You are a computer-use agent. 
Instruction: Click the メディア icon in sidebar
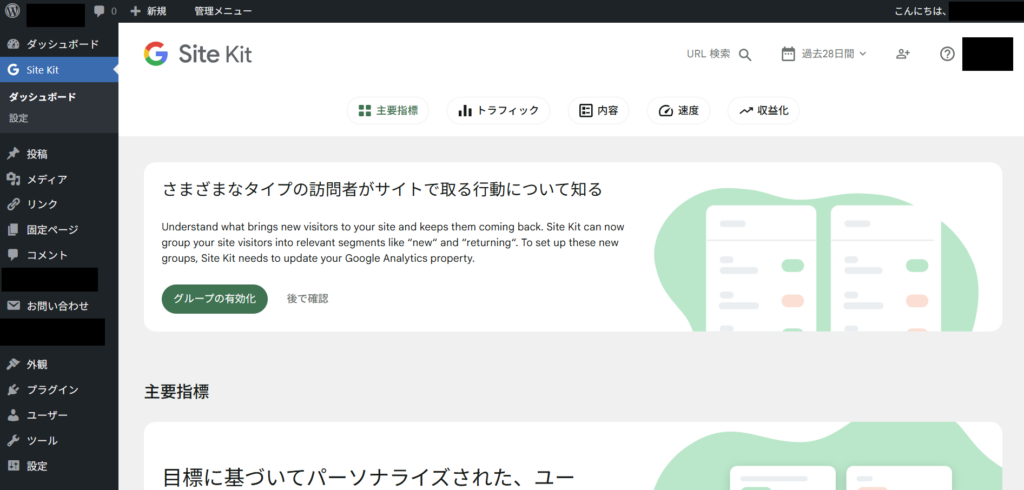[x=13, y=179]
